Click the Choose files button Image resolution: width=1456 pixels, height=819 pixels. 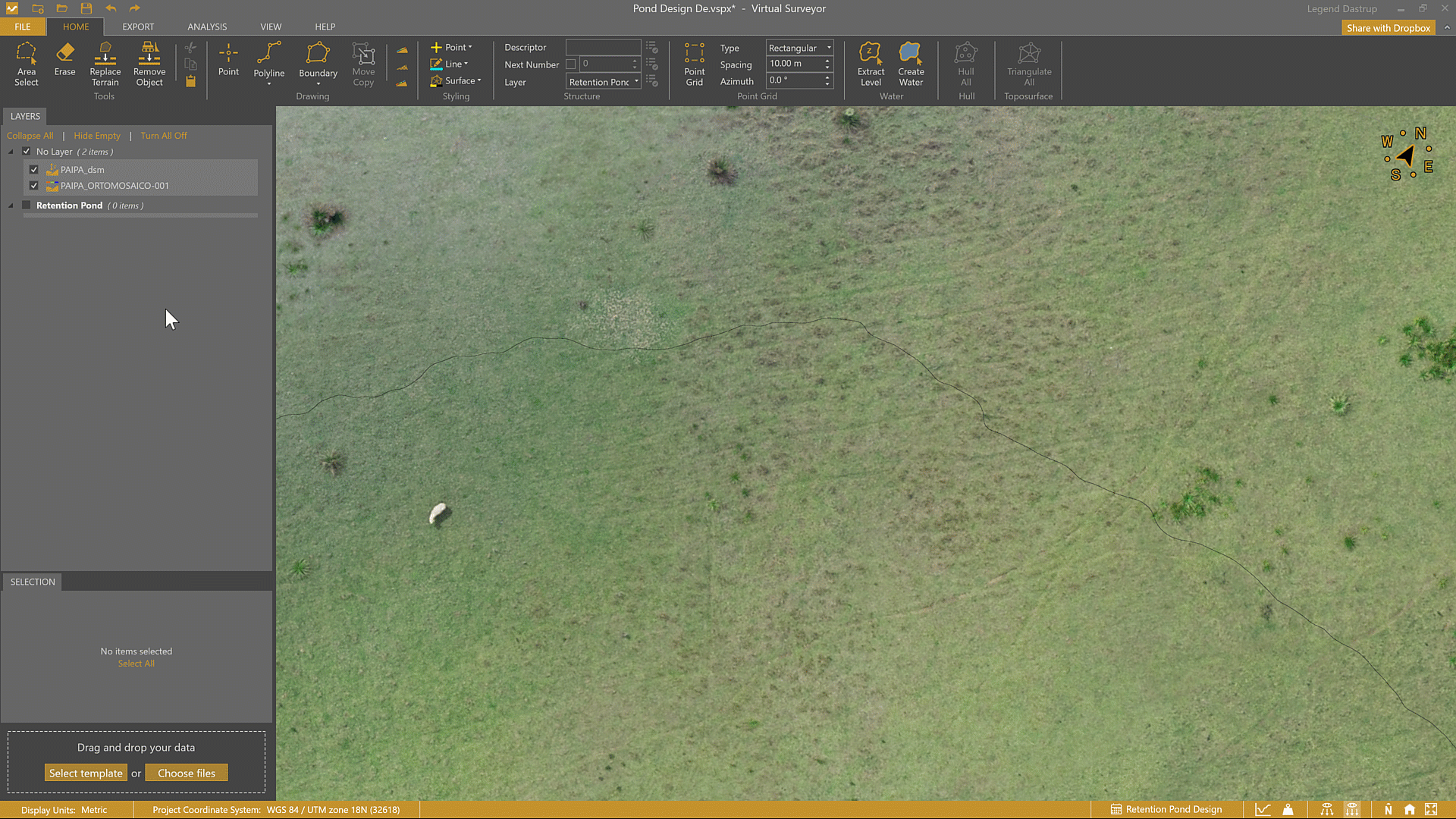click(187, 773)
